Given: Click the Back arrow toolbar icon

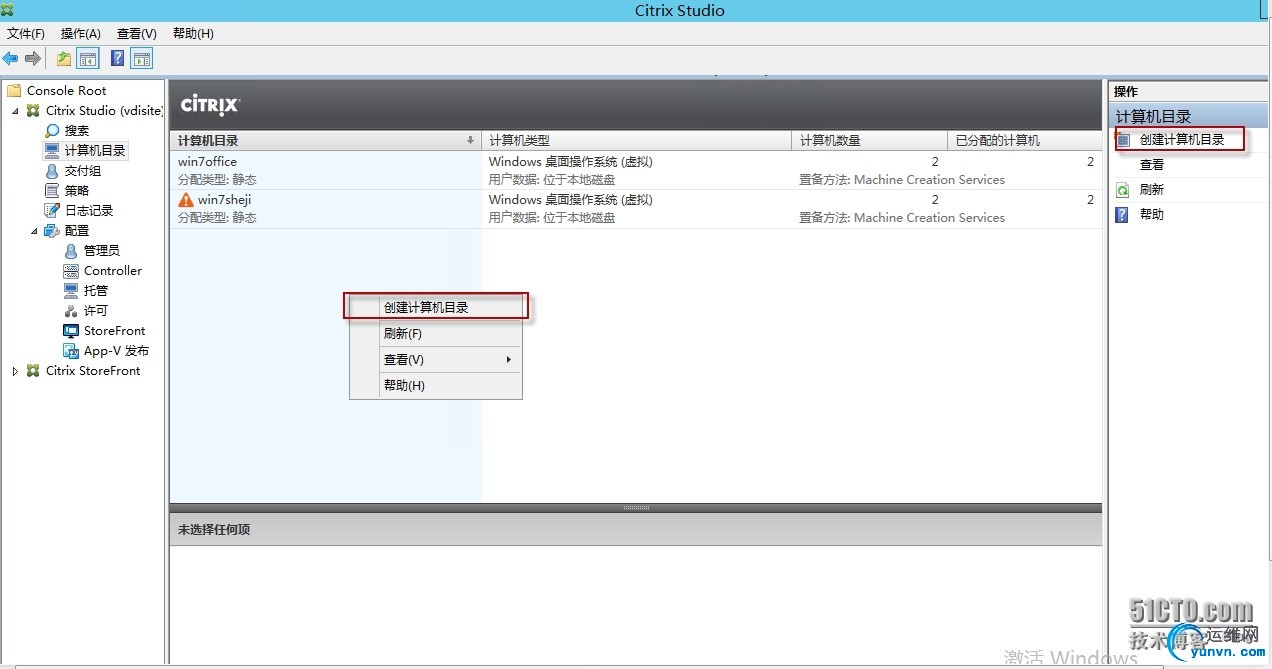Looking at the screenshot, I should click(10, 59).
